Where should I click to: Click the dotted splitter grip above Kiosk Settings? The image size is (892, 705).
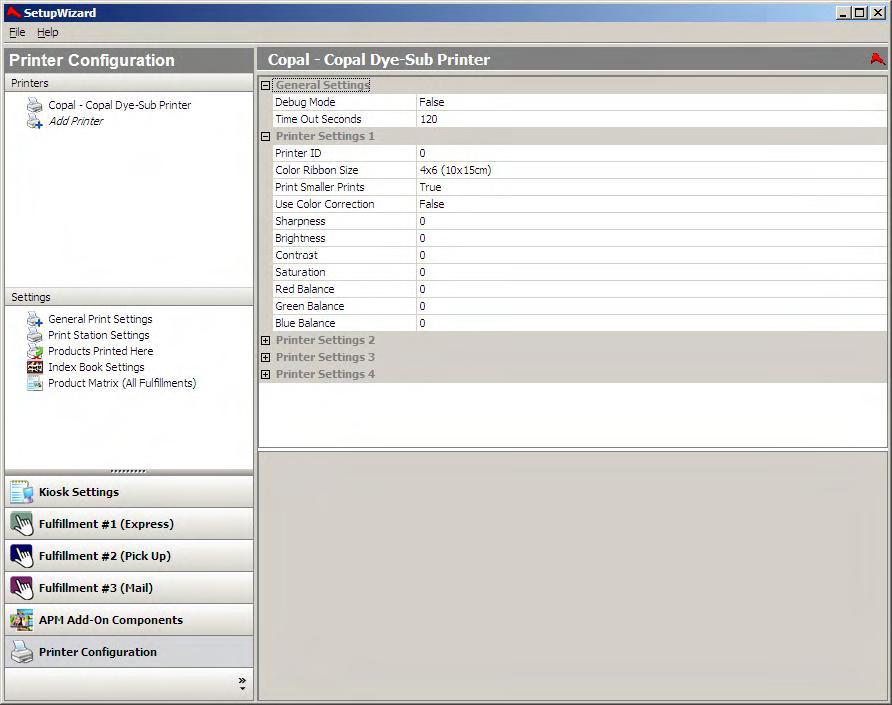(128, 471)
